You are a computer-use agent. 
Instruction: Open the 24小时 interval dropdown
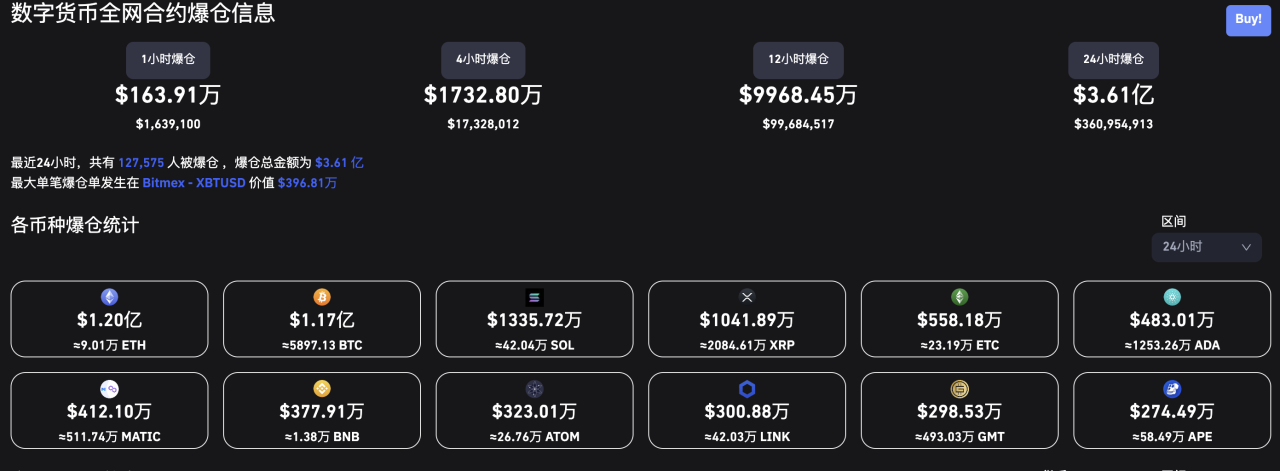coord(1206,247)
